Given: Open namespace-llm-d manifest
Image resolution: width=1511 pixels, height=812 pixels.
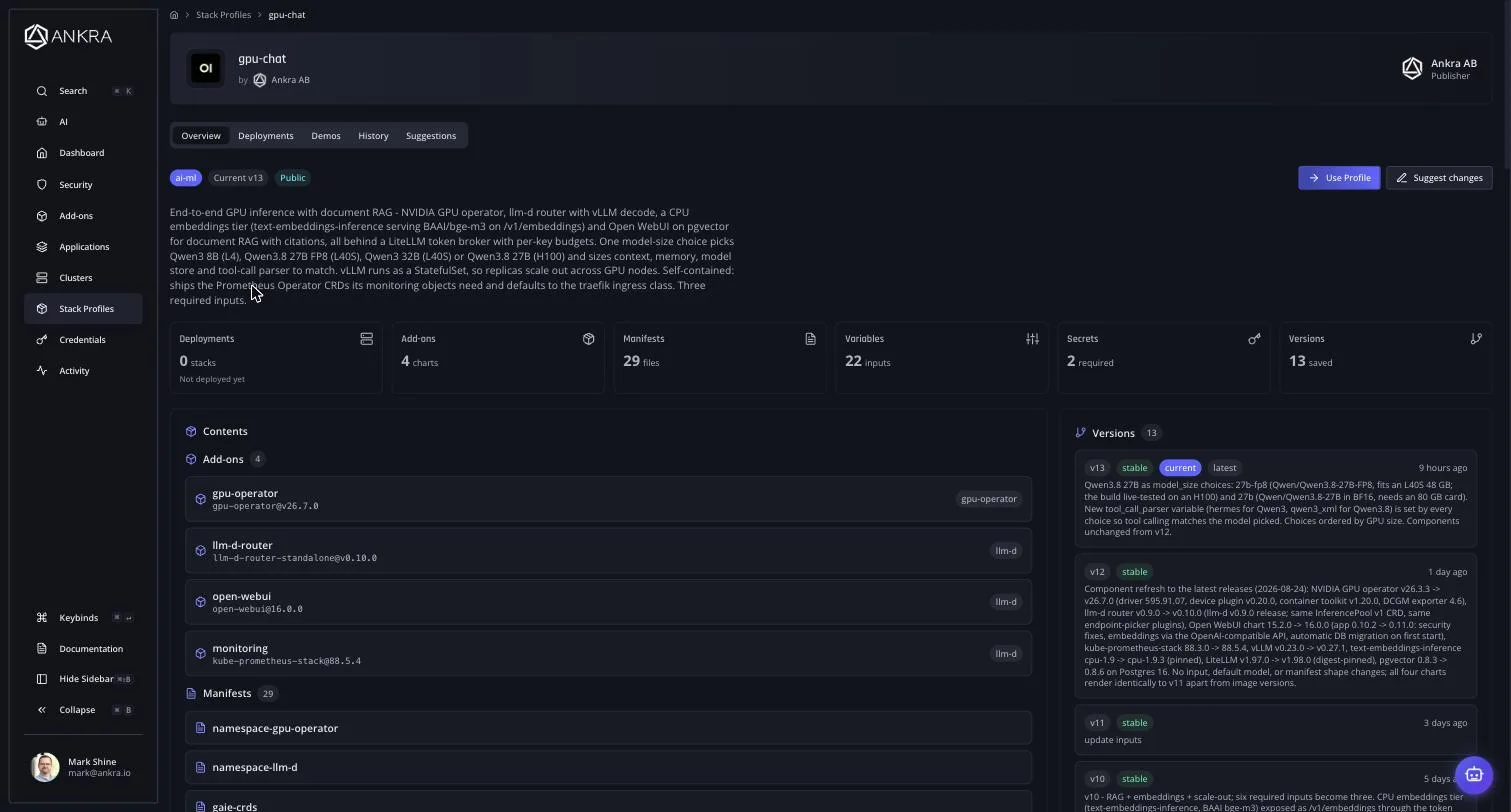Looking at the screenshot, I should point(608,767).
